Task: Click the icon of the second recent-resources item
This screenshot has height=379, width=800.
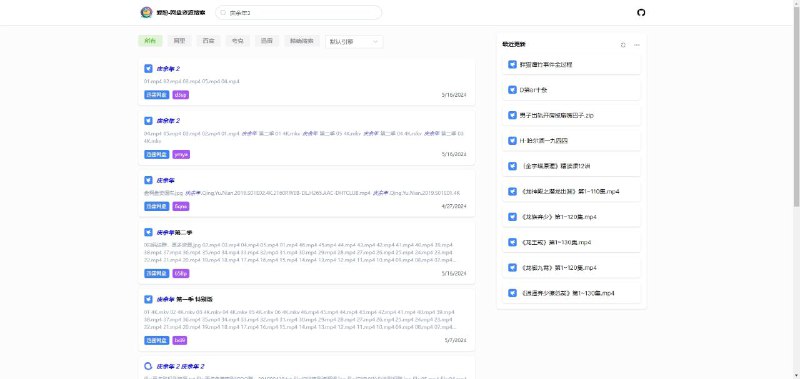Action: pyautogui.click(x=512, y=90)
